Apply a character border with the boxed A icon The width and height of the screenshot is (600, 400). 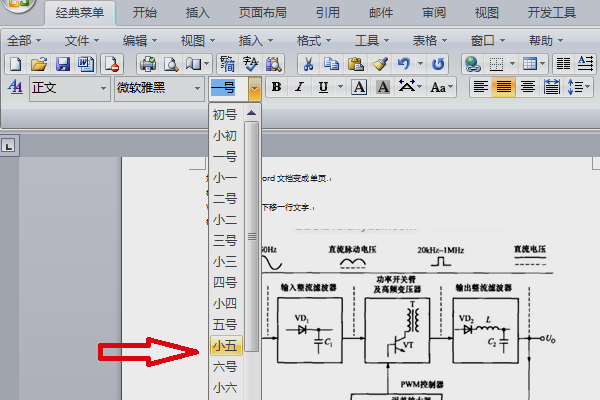coord(359,88)
